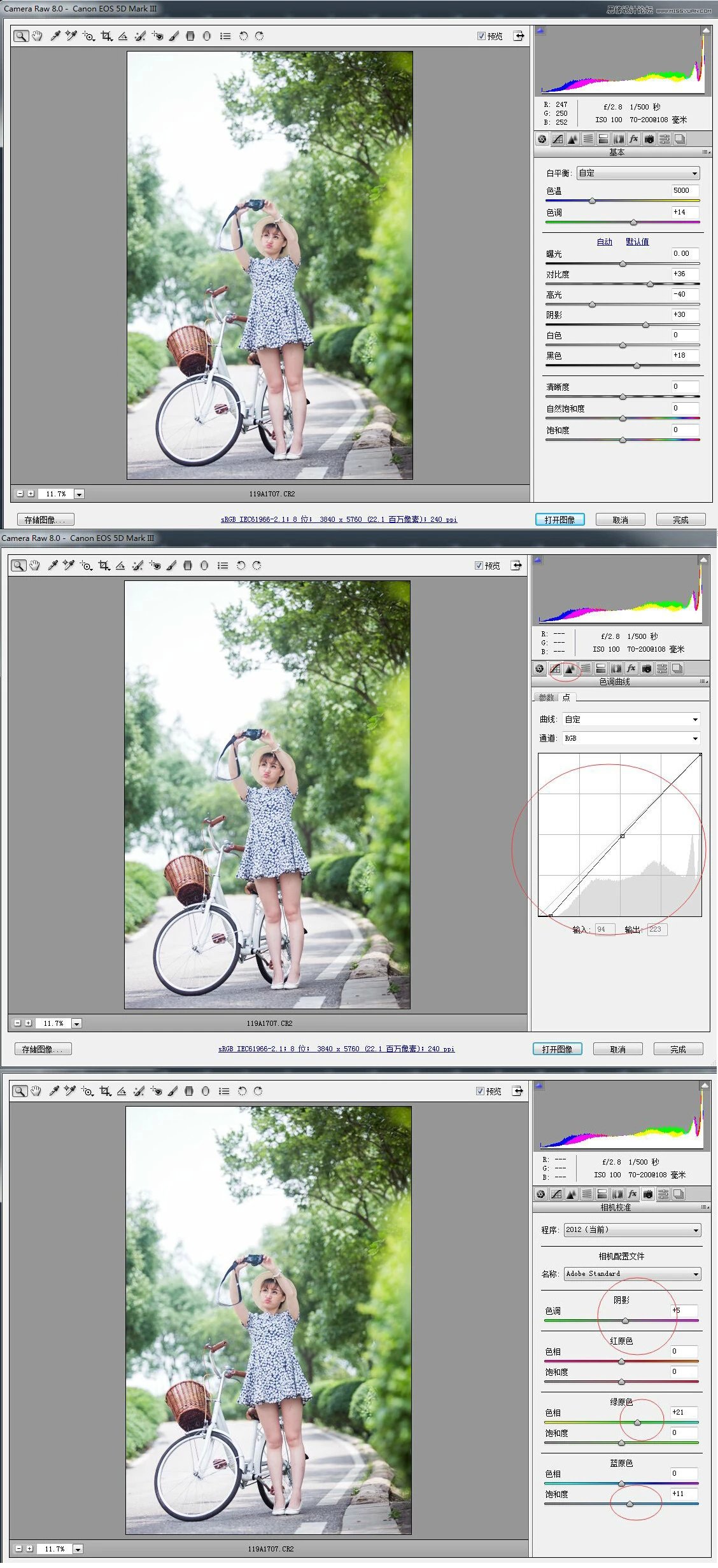Click the 自动 link in the 基本 panel
718x1568 pixels.
point(604,242)
